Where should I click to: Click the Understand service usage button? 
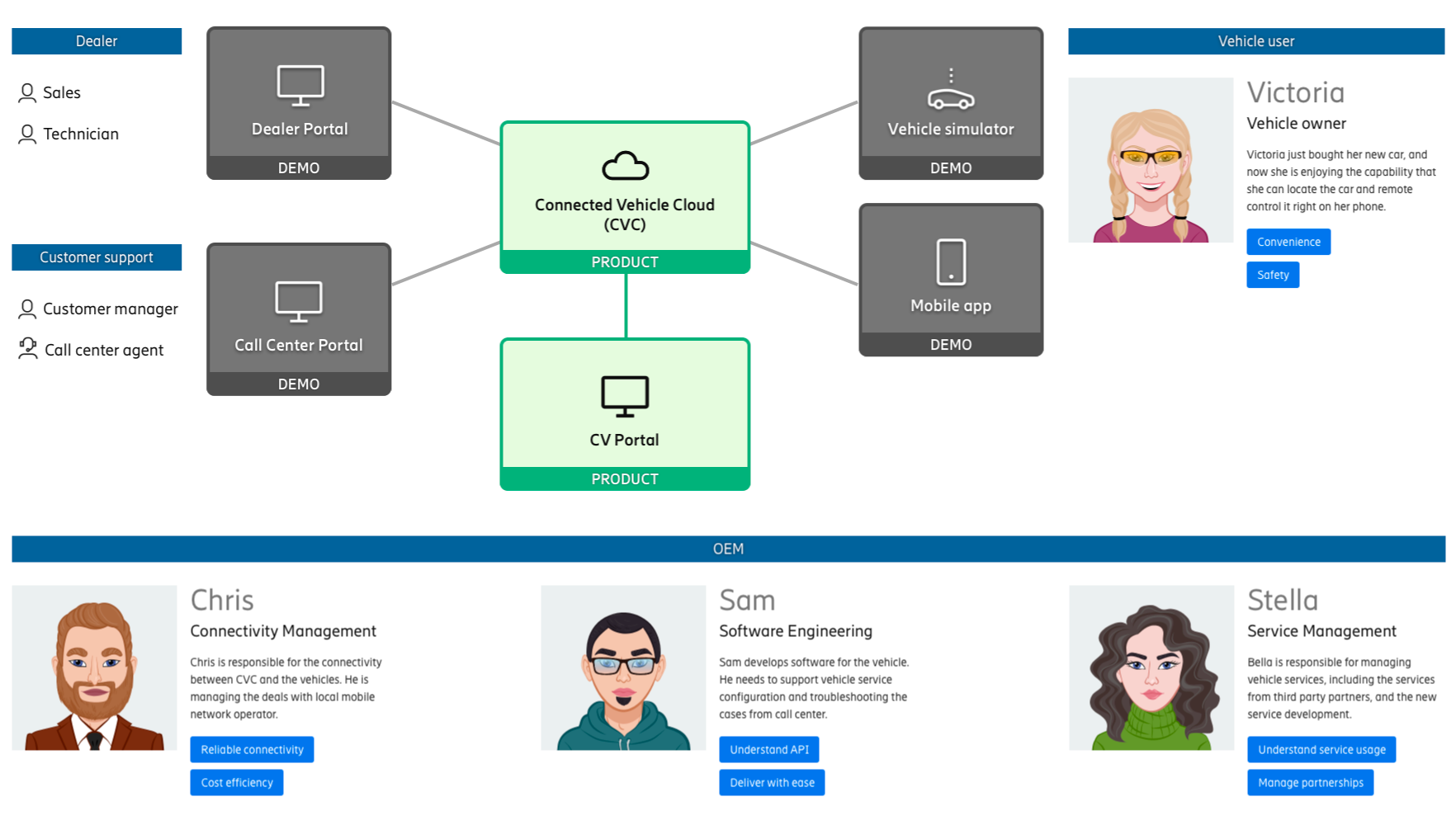click(1321, 749)
